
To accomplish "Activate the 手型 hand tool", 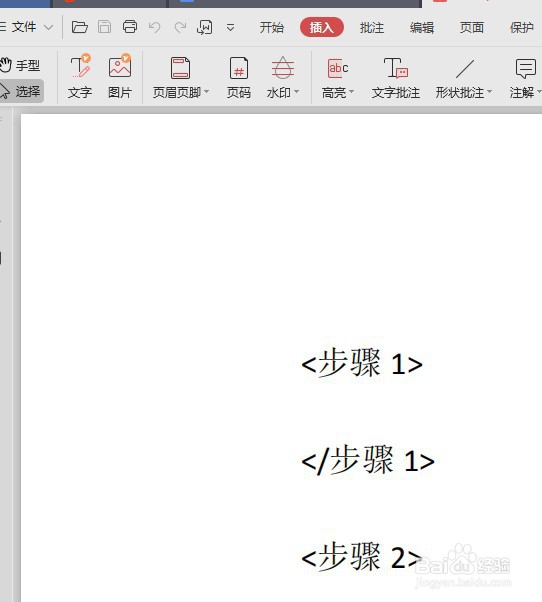I will [x=20, y=65].
